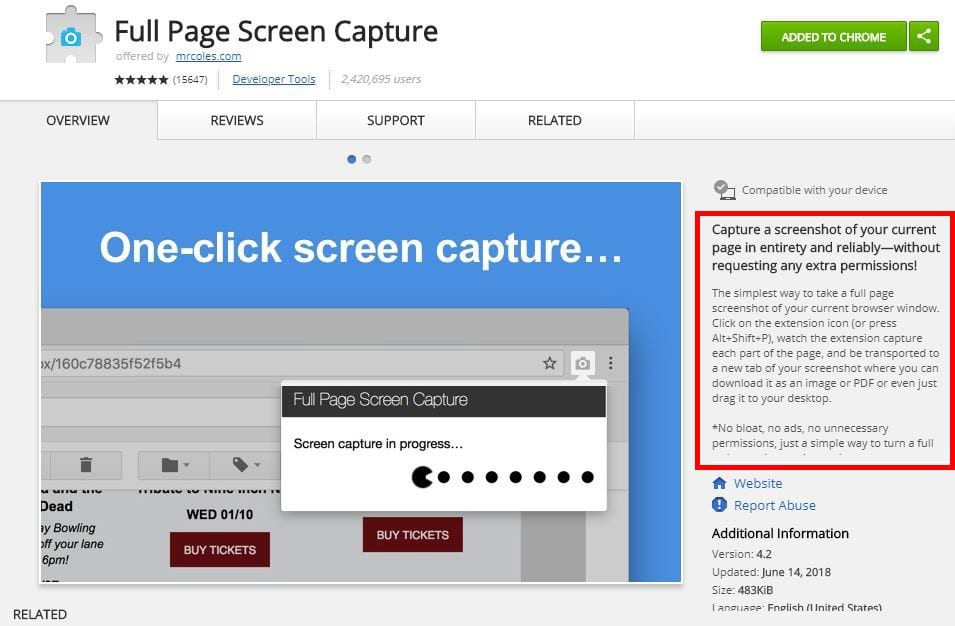Image resolution: width=955 pixels, height=626 pixels.
Task: Open the Overview tab
Action: 78,120
